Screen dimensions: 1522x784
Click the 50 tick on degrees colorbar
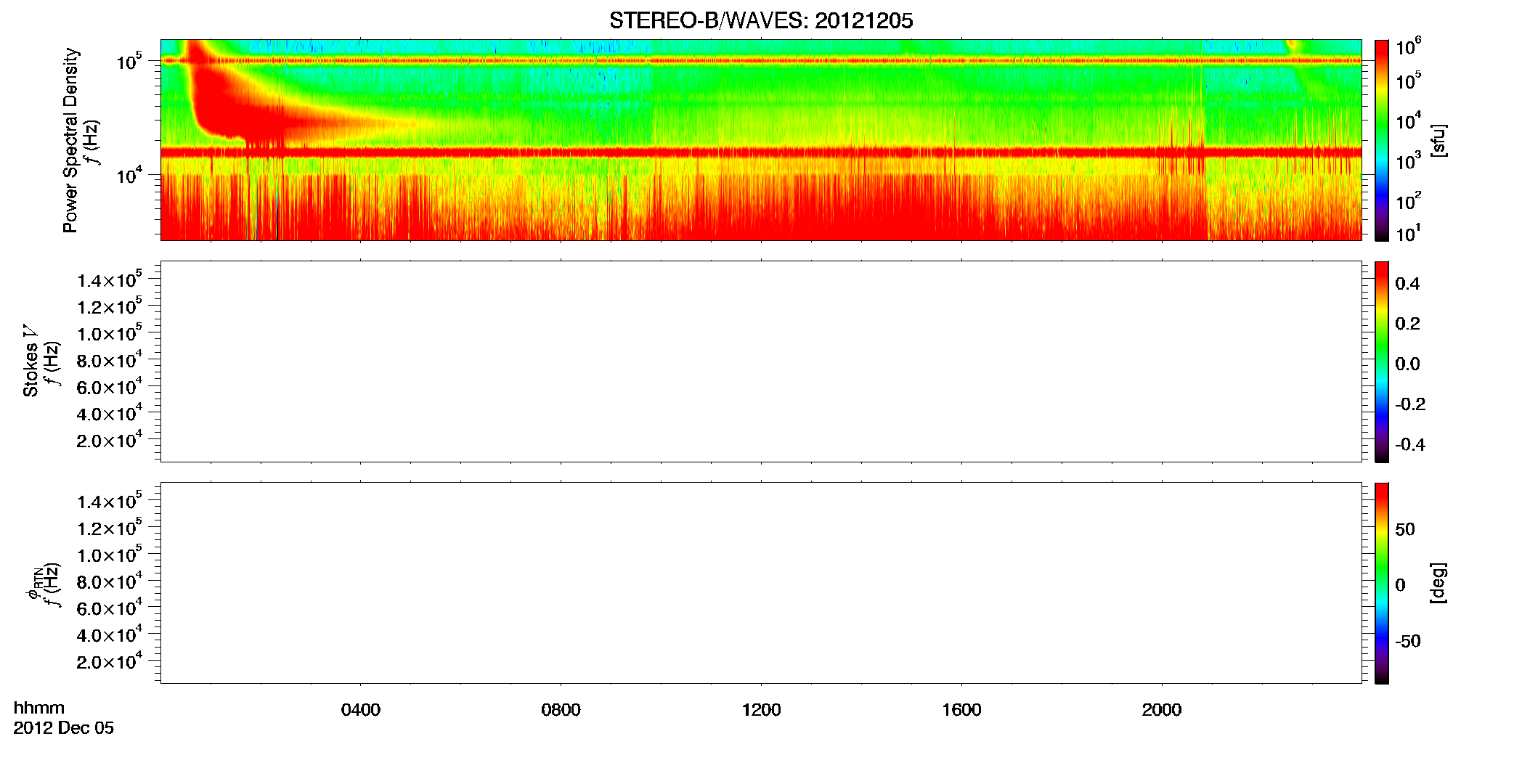(x=1405, y=529)
